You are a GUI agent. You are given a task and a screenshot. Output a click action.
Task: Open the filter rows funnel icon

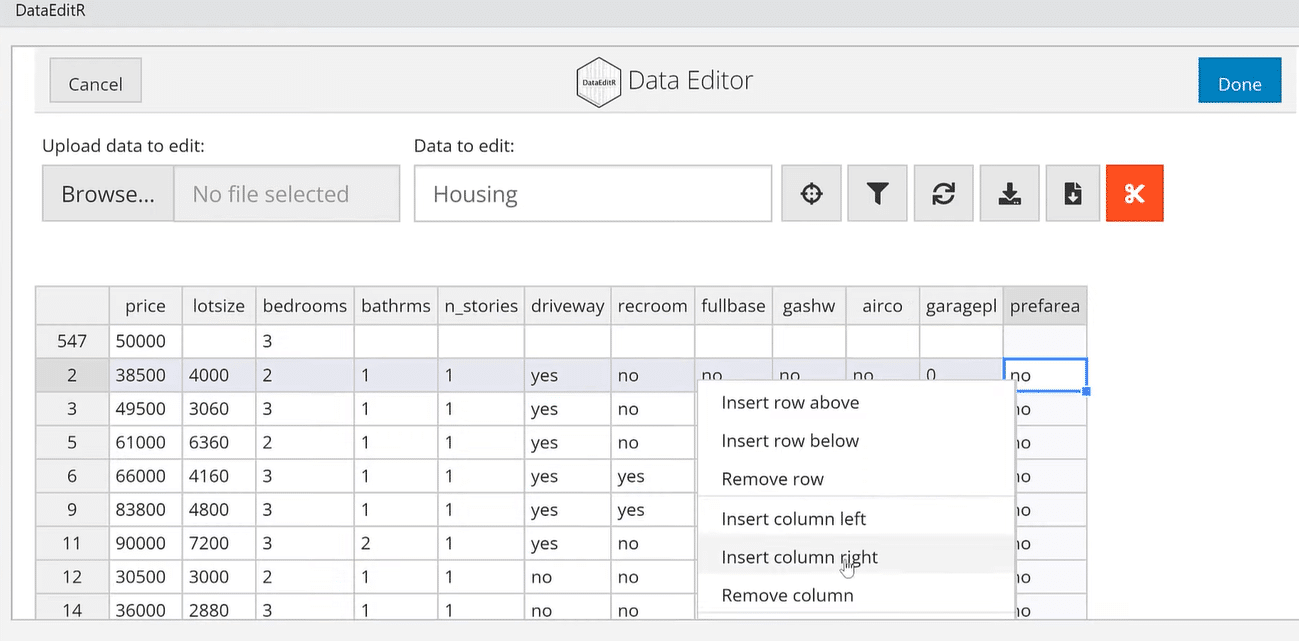point(877,193)
